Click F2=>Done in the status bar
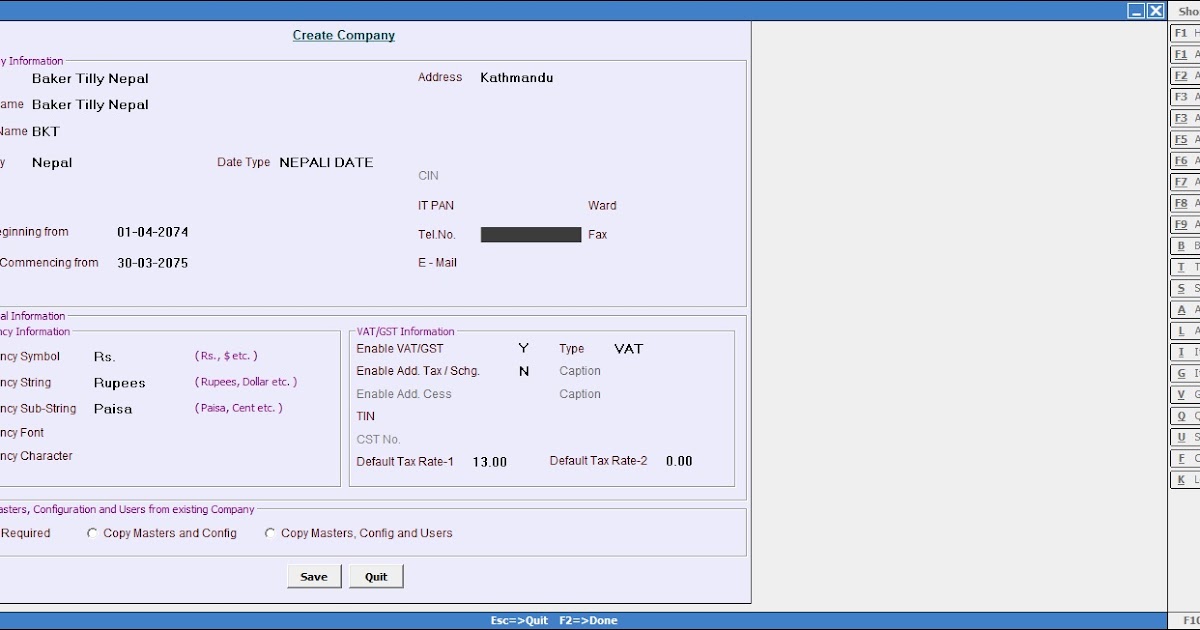This screenshot has height=630, width=1200. coord(588,620)
